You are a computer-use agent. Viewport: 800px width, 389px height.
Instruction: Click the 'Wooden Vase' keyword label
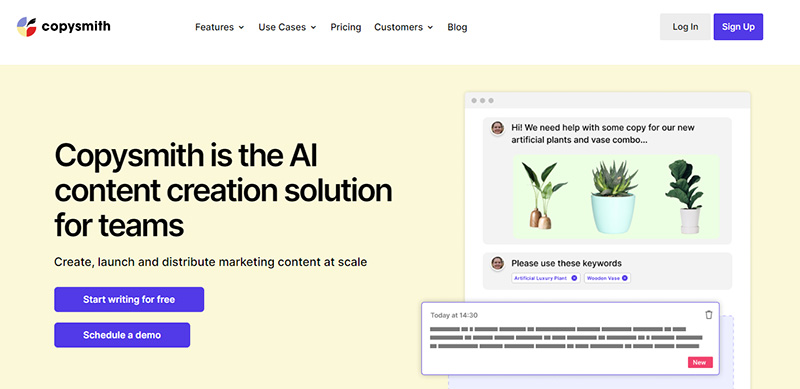[x=603, y=278]
